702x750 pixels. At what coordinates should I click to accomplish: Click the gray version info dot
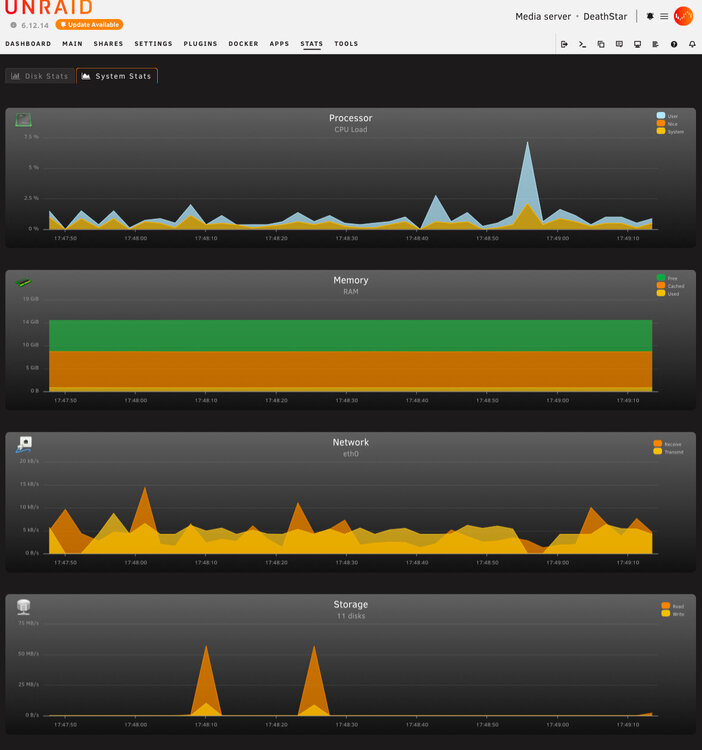(x=13, y=25)
